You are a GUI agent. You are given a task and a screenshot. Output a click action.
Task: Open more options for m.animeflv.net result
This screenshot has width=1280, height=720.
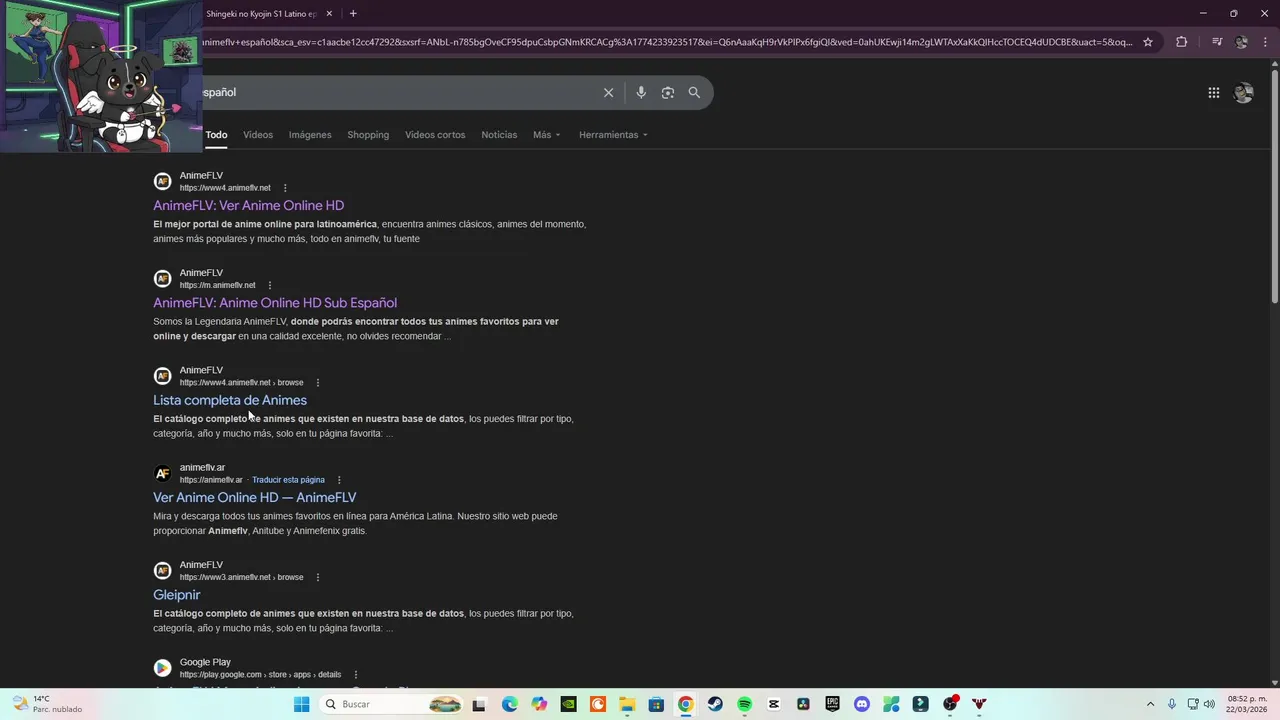269,285
